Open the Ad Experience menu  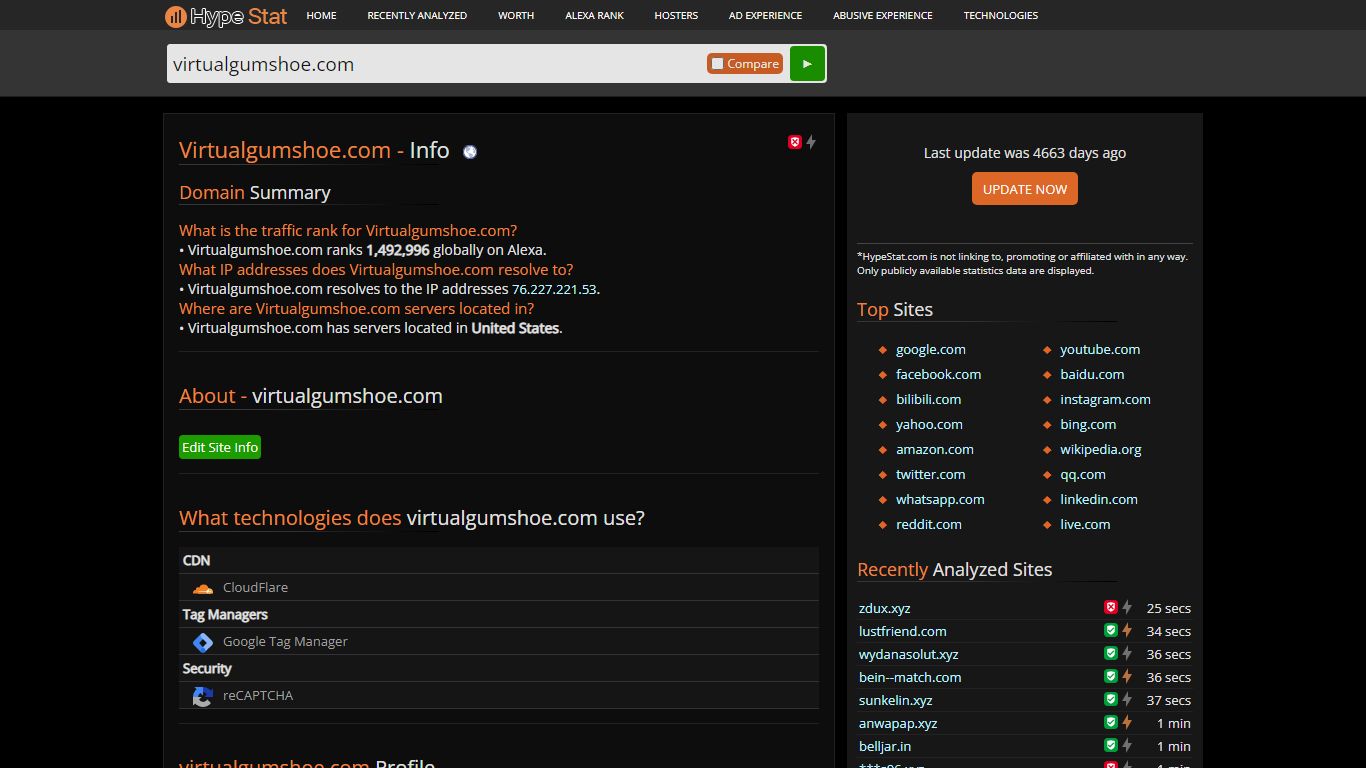[765, 15]
